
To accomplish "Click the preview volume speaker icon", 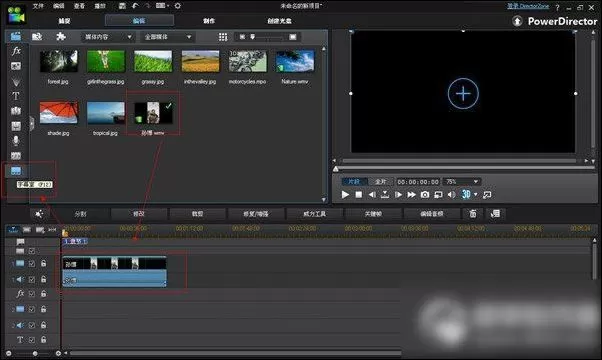I will tap(452, 195).
